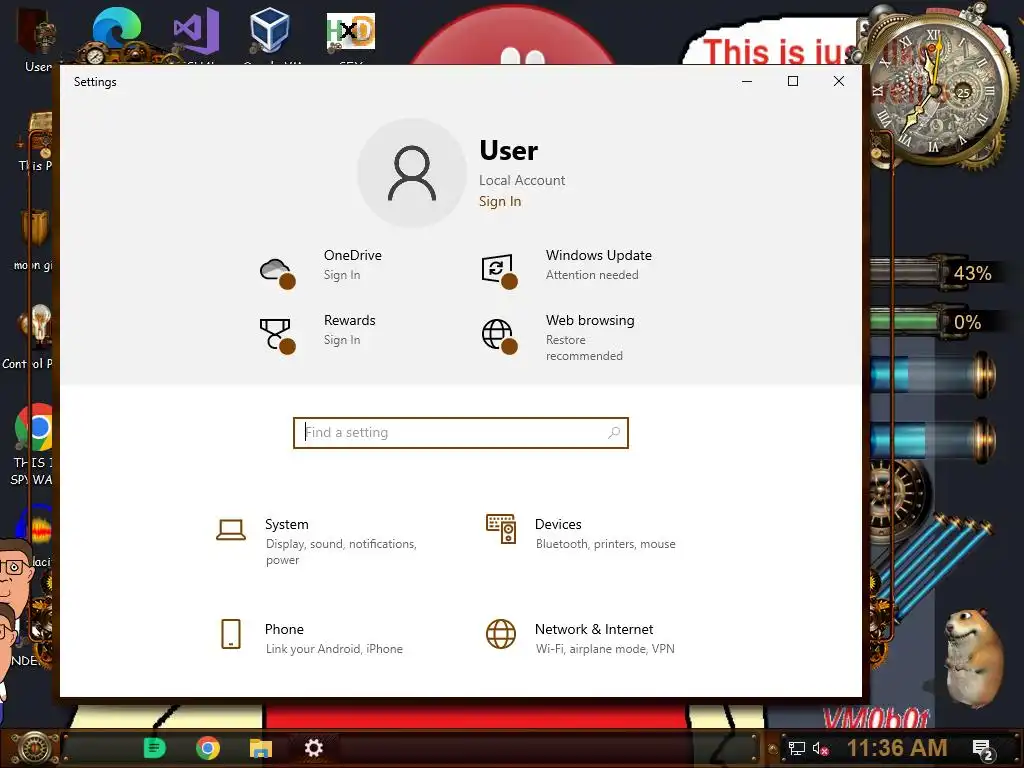
Task: Select the OneDrive Sign In text
Action: pyautogui.click(x=342, y=275)
